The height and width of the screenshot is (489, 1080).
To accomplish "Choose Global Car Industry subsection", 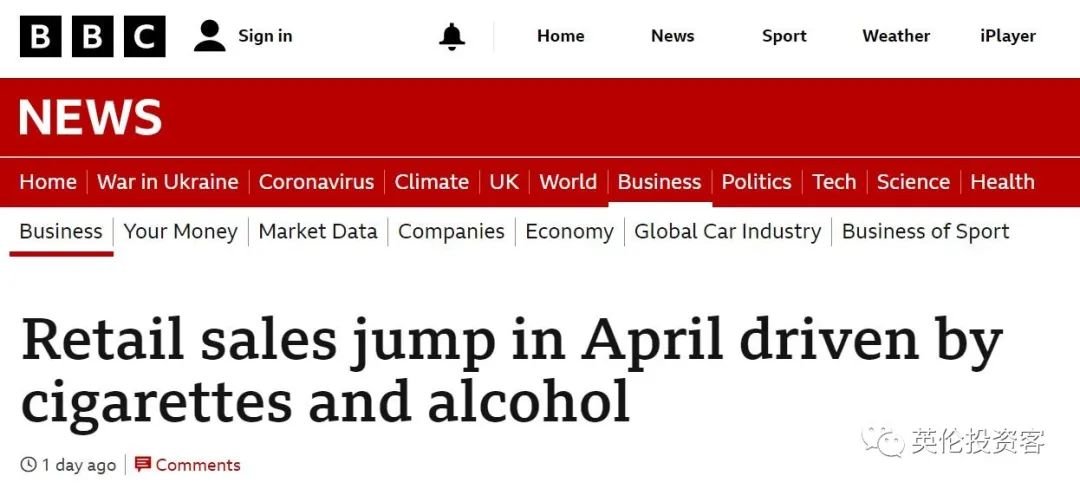I will click(727, 231).
